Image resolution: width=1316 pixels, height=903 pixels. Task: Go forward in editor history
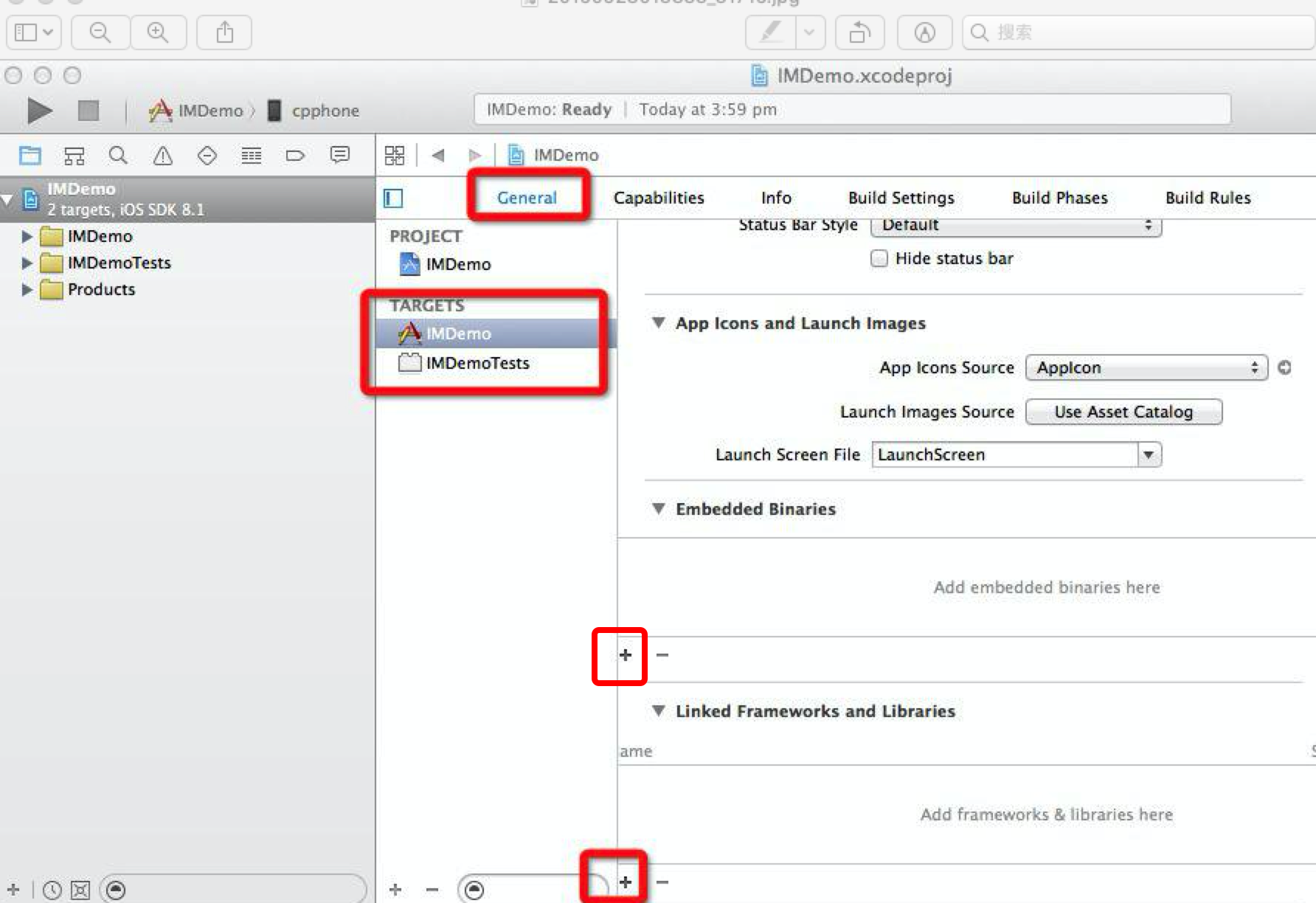click(474, 155)
